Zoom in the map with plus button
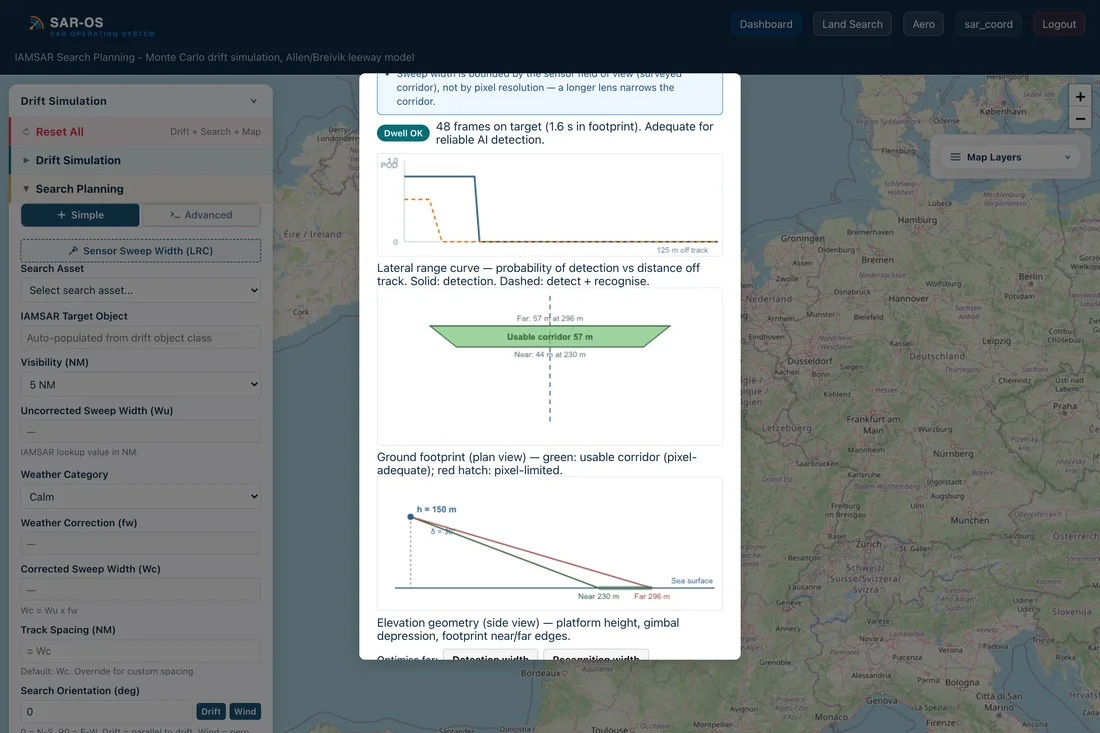This screenshot has width=1100, height=733. [x=1080, y=97]
